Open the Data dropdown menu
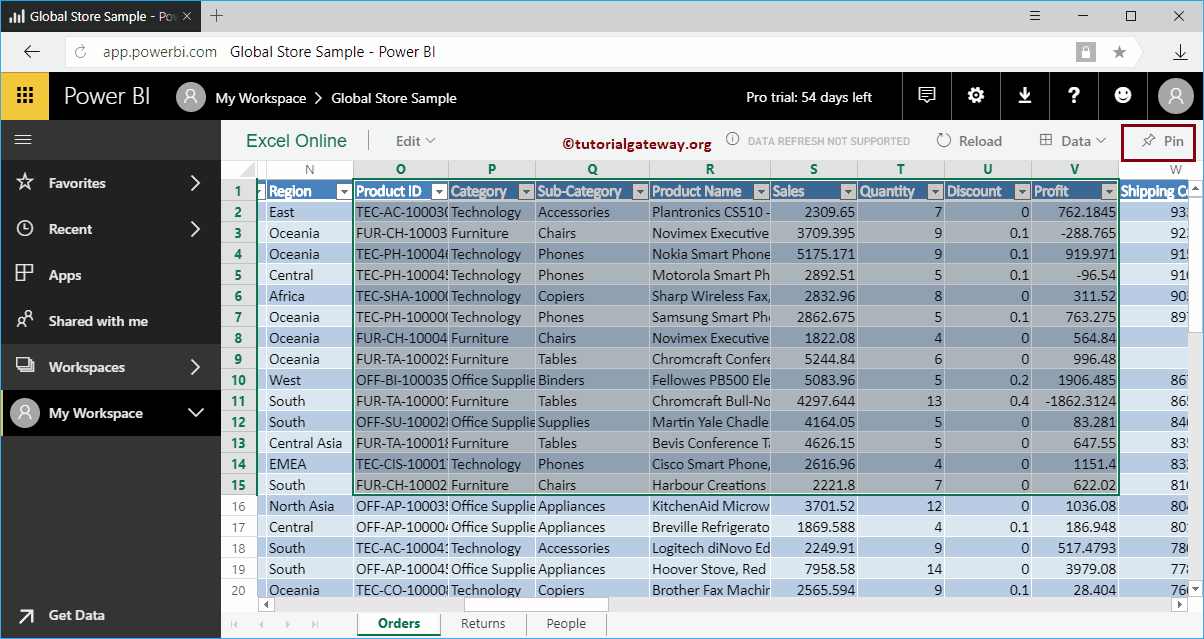Viewport: 1204px width, 639px height. (1073, 141)
